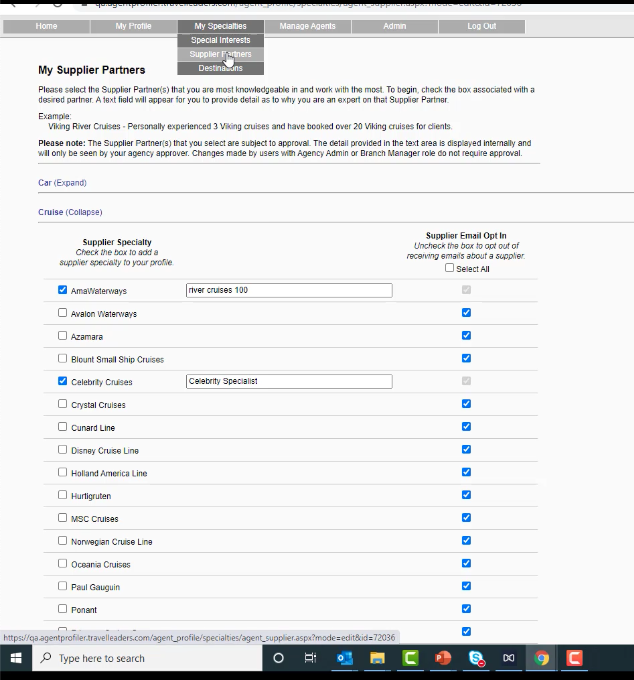This screenshot has height=680, width=634.
Task: Tick the Select All email opt-in checkbox
Action: (449, 268)
